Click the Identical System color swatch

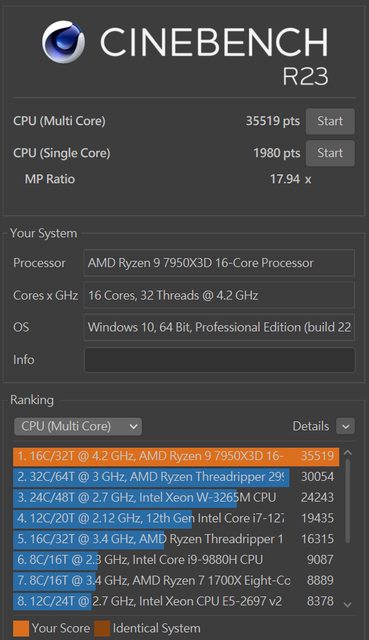102,629
